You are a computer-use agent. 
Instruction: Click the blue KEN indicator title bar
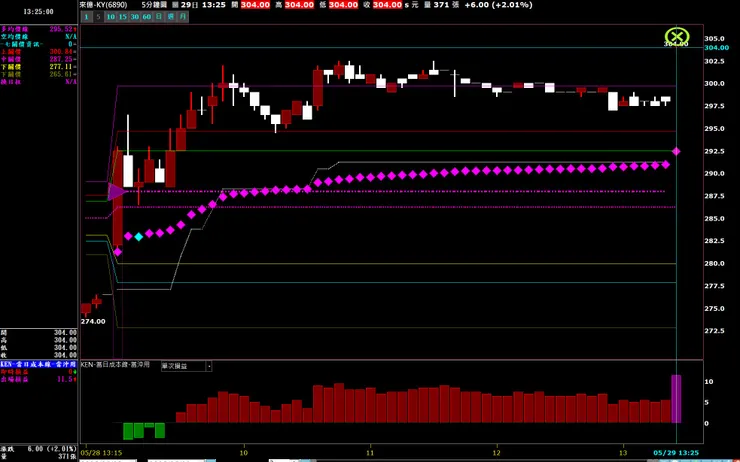click(x=39, y=364)
